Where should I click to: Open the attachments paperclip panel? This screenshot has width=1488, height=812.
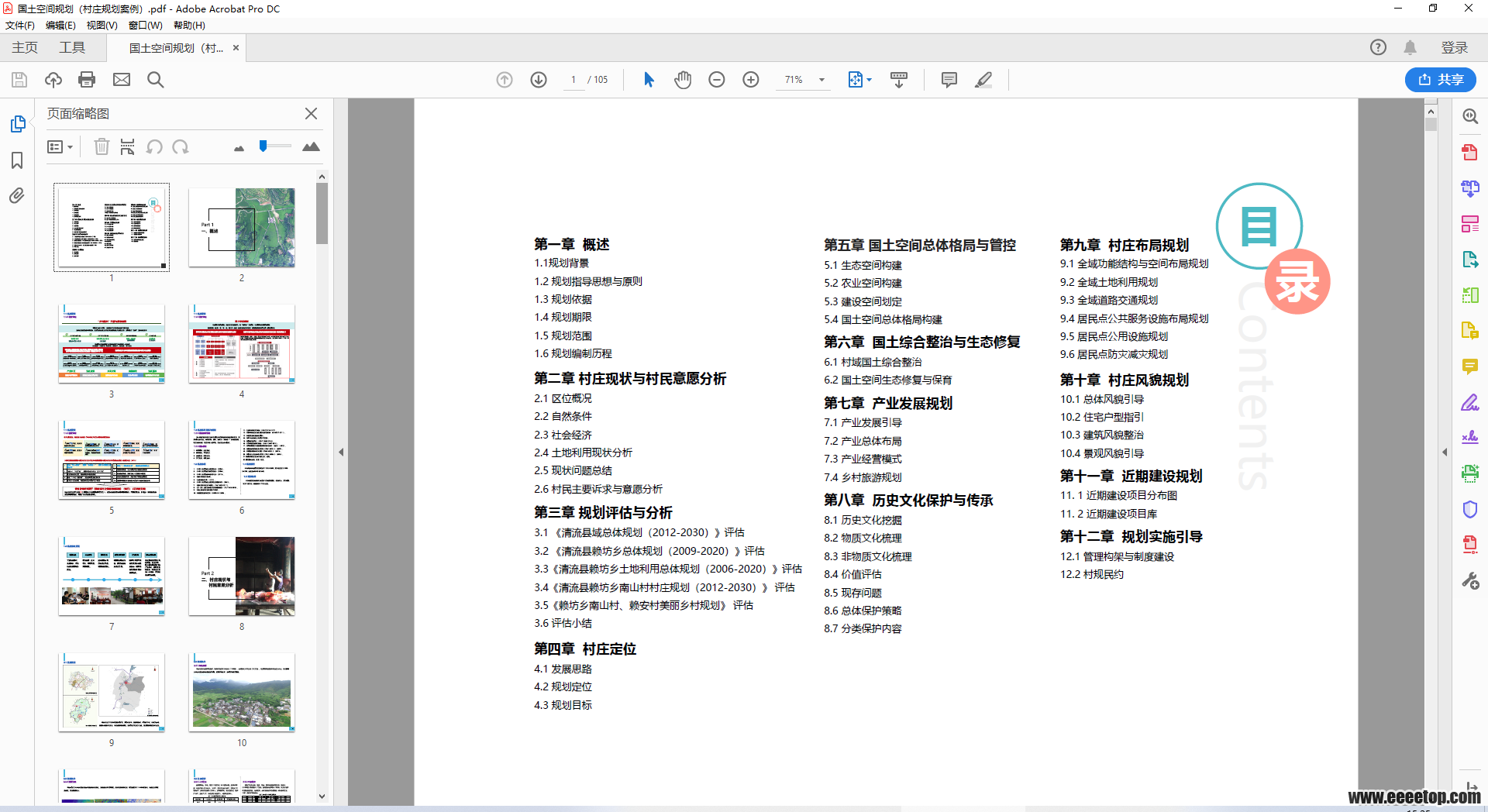click(17, 195)
